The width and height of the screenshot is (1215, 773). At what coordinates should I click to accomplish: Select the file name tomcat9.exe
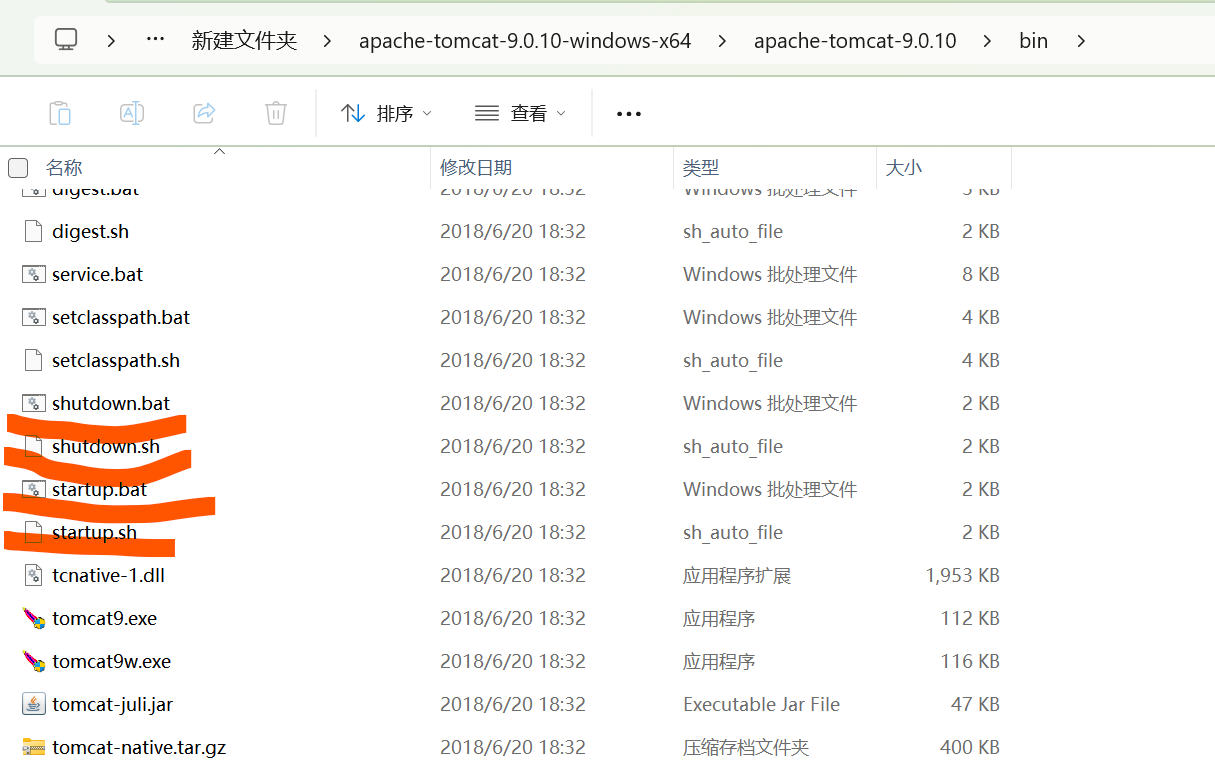[x=105, y=618]
